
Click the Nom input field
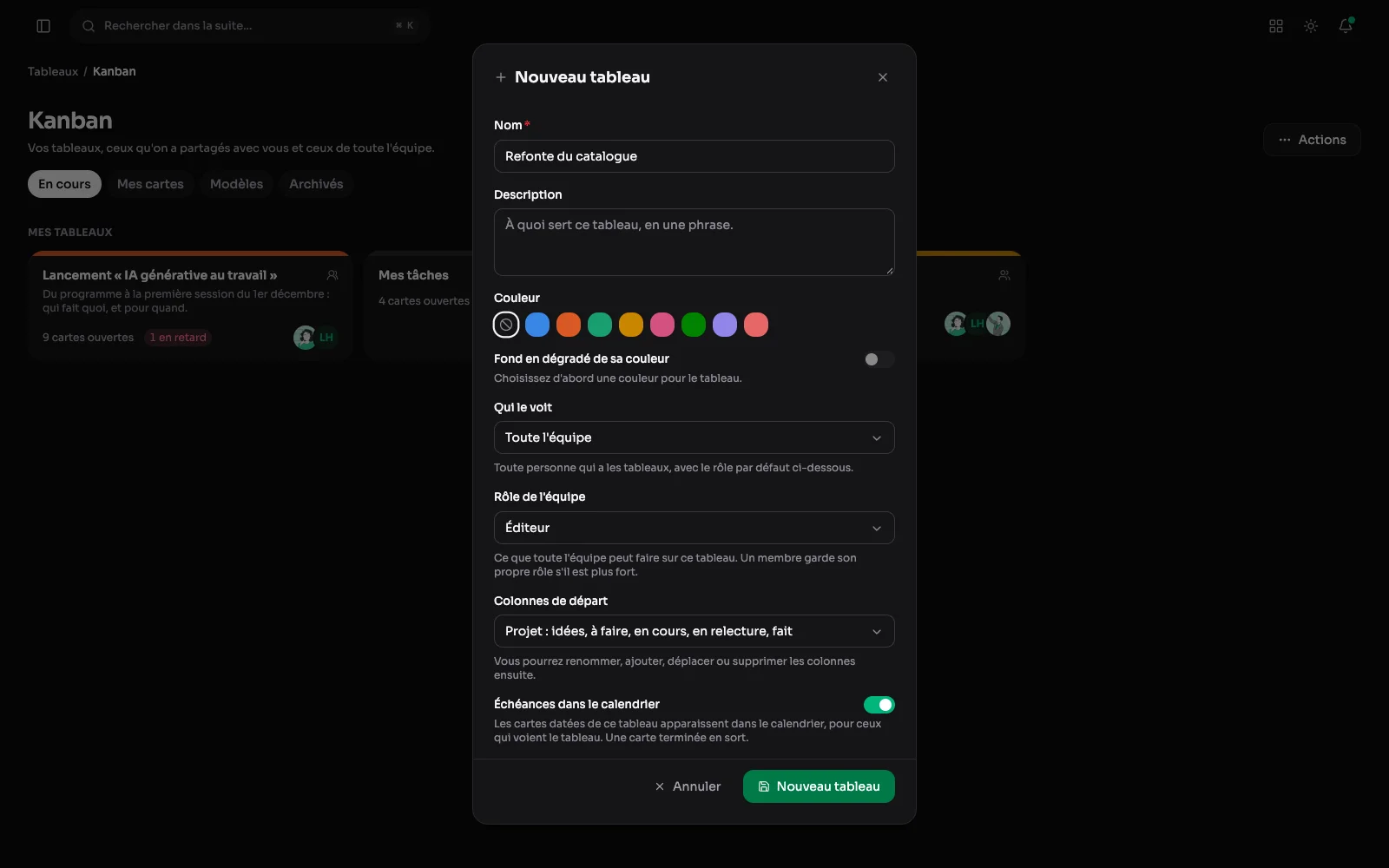tap(694, 156)
